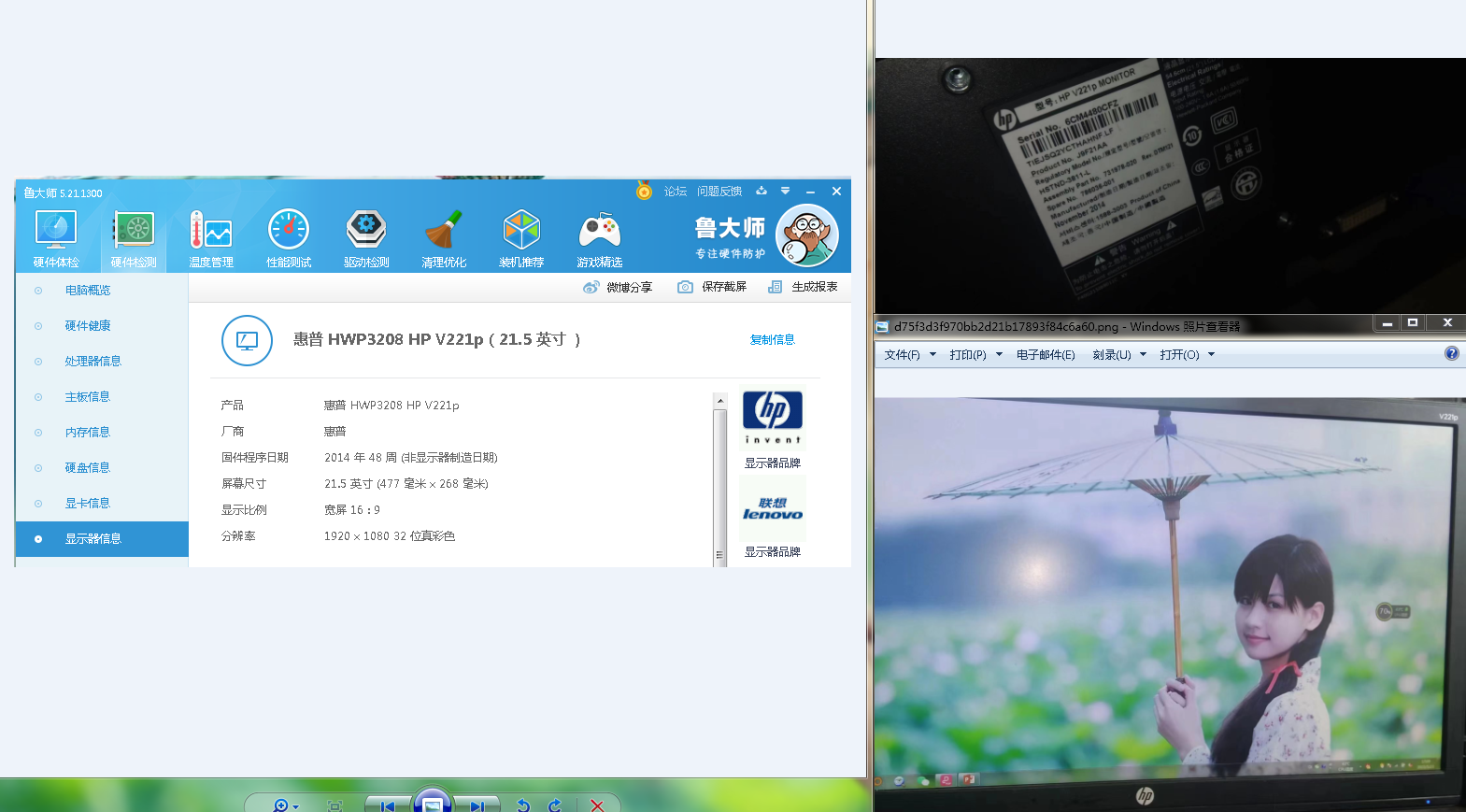
Task: Click the fit-to-window actual size button
Action: pos(335,805)
